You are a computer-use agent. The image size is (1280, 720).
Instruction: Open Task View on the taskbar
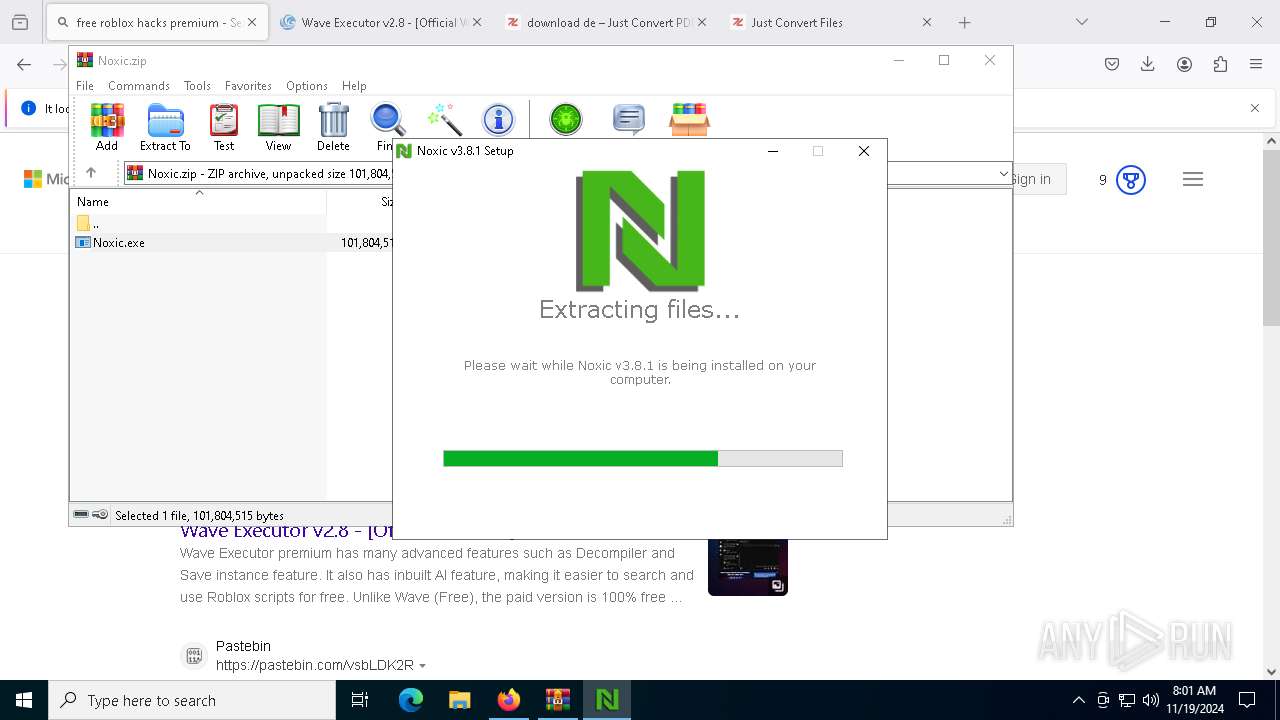point(360,700)
